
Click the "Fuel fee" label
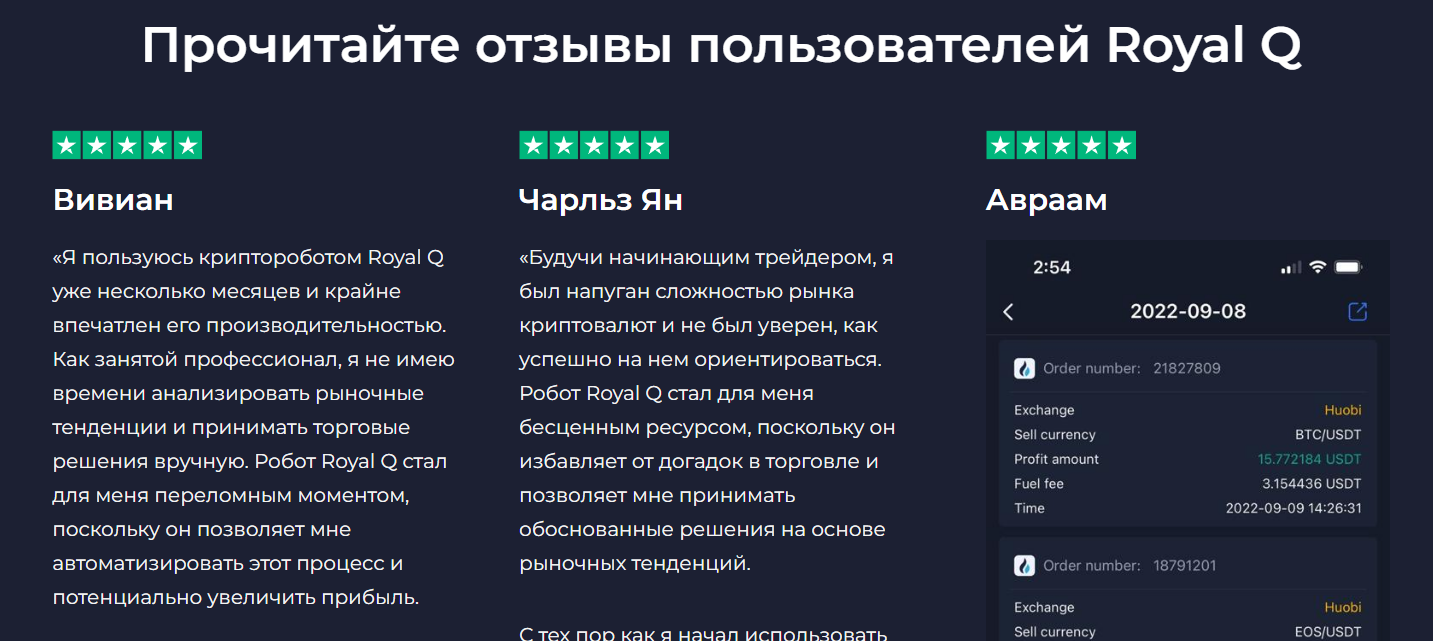coord(1039,484)
